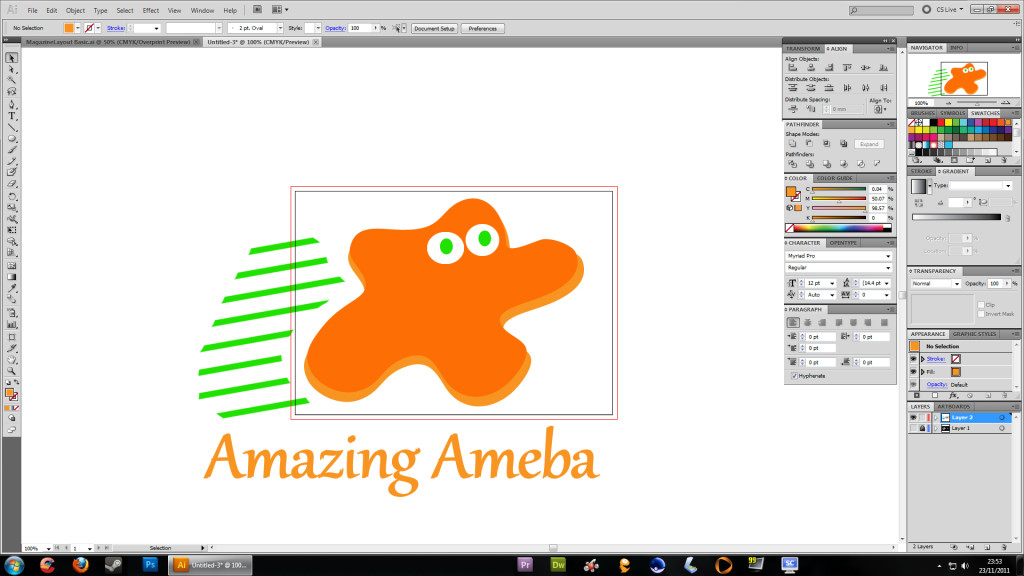Click Opacity link in control bar
The width and height of the screenshot is (1024, 576).
pyautogui.click(x=335, y=28)
